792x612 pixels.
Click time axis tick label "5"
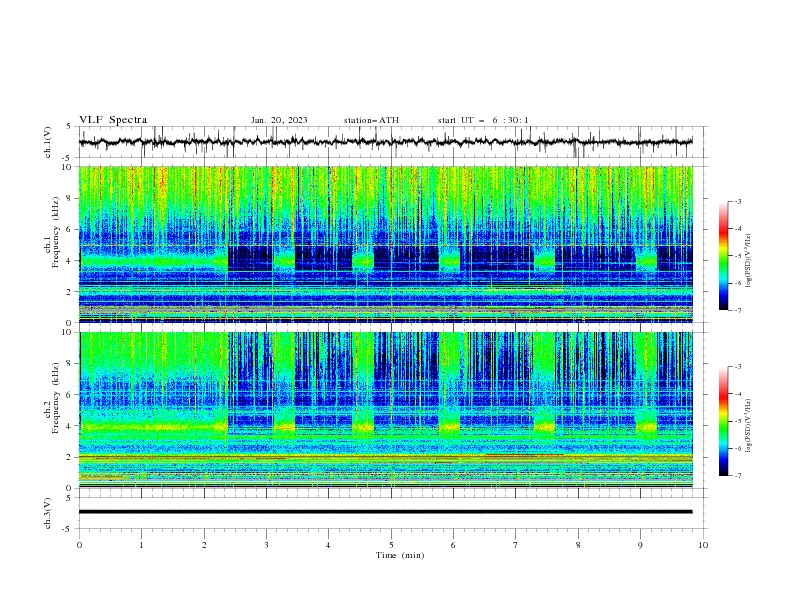coord(391,545)
